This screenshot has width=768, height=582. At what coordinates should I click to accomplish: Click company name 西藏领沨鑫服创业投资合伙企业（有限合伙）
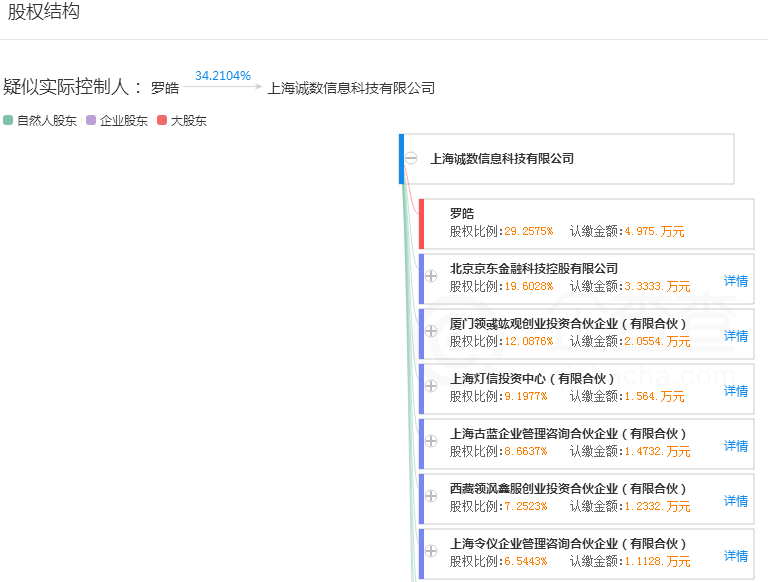coord(568,488)
